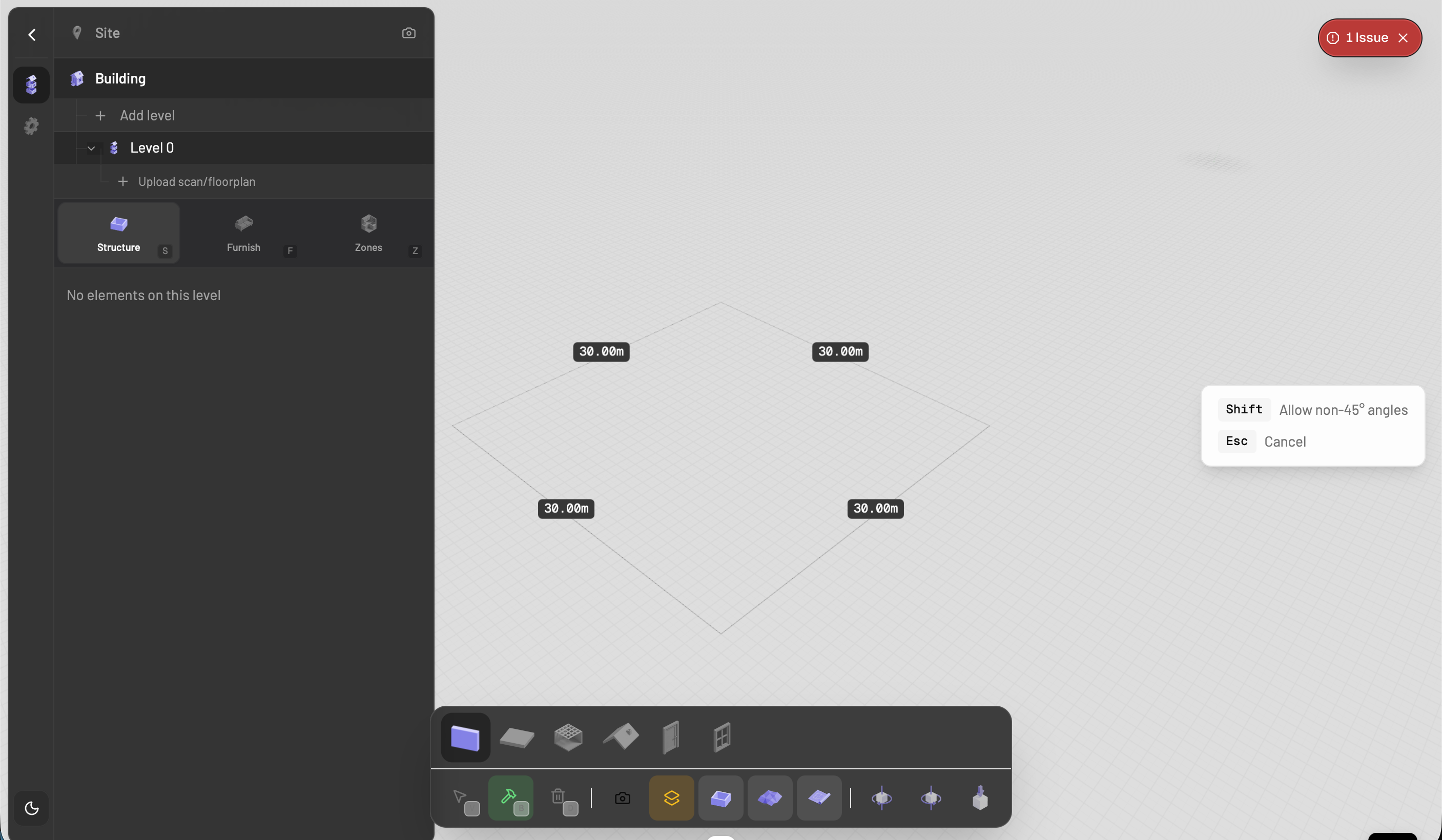Collapse the Level 0 tree item
The width and height of the screenshot is (1442, 840).
click(91, 148)
